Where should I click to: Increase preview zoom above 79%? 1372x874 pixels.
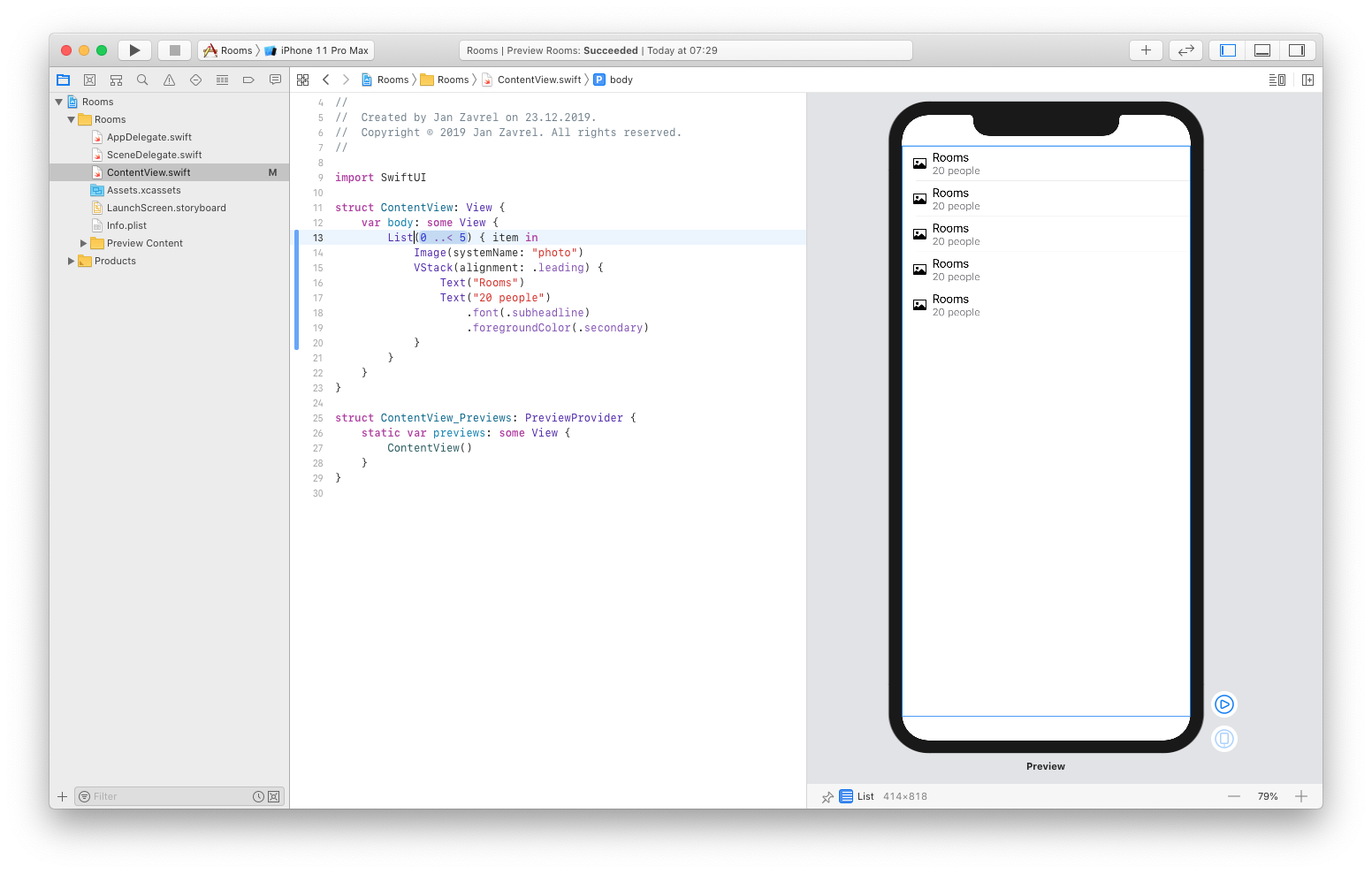tap(1301, 796)
